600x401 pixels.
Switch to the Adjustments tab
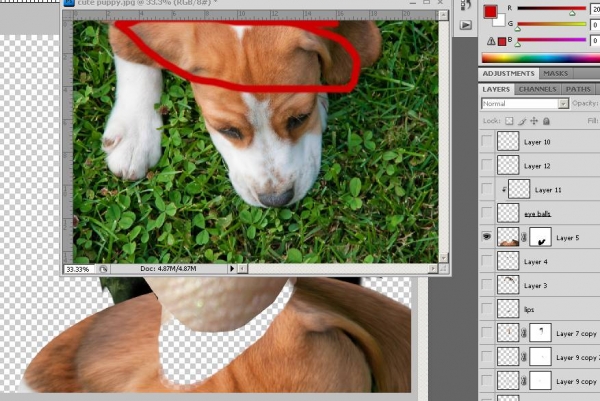point(508,73)
